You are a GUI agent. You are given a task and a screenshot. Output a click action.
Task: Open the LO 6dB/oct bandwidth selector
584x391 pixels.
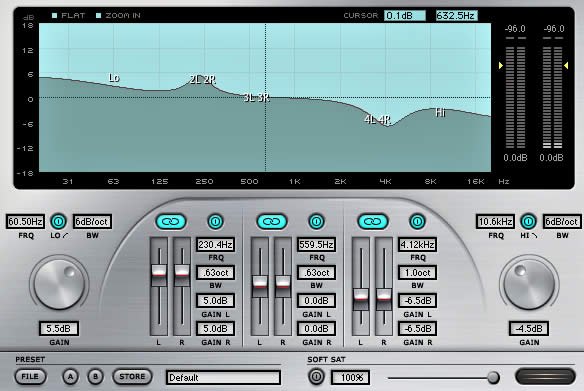coord(92,222)
